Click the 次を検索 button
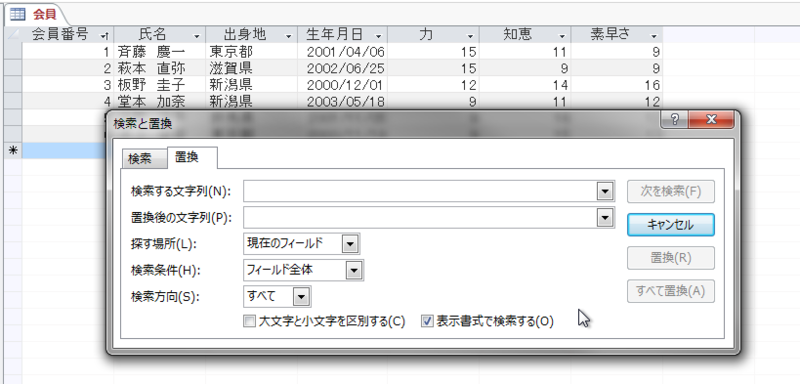This screenshot has height=384, width=800. coord(670,192)
